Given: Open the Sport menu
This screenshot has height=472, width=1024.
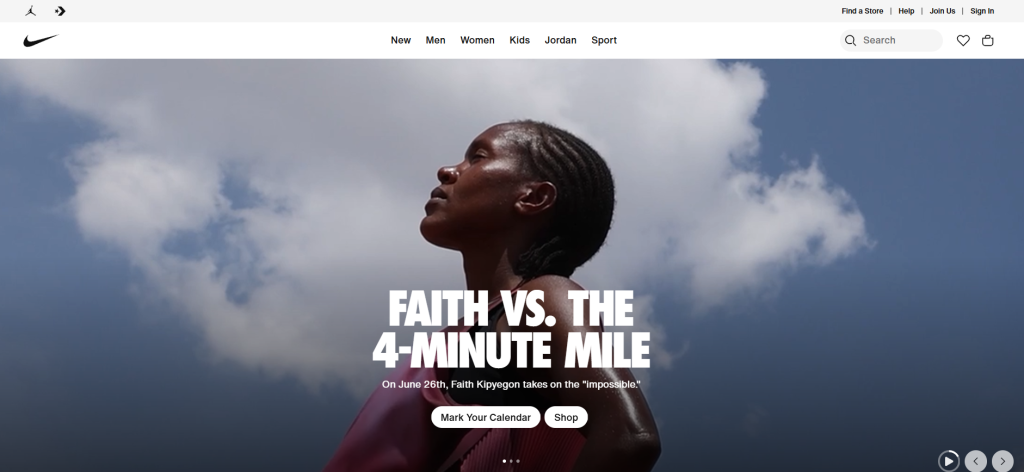Looking at the screenshot, I should point(604,40).
